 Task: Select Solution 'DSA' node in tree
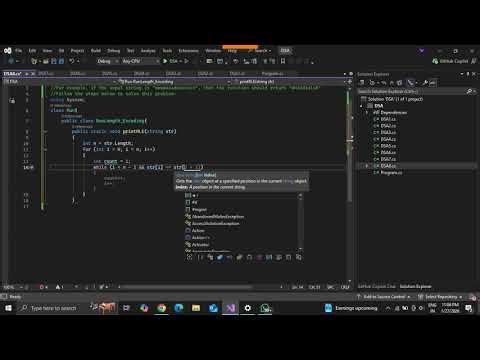click(x=395, y=99)
